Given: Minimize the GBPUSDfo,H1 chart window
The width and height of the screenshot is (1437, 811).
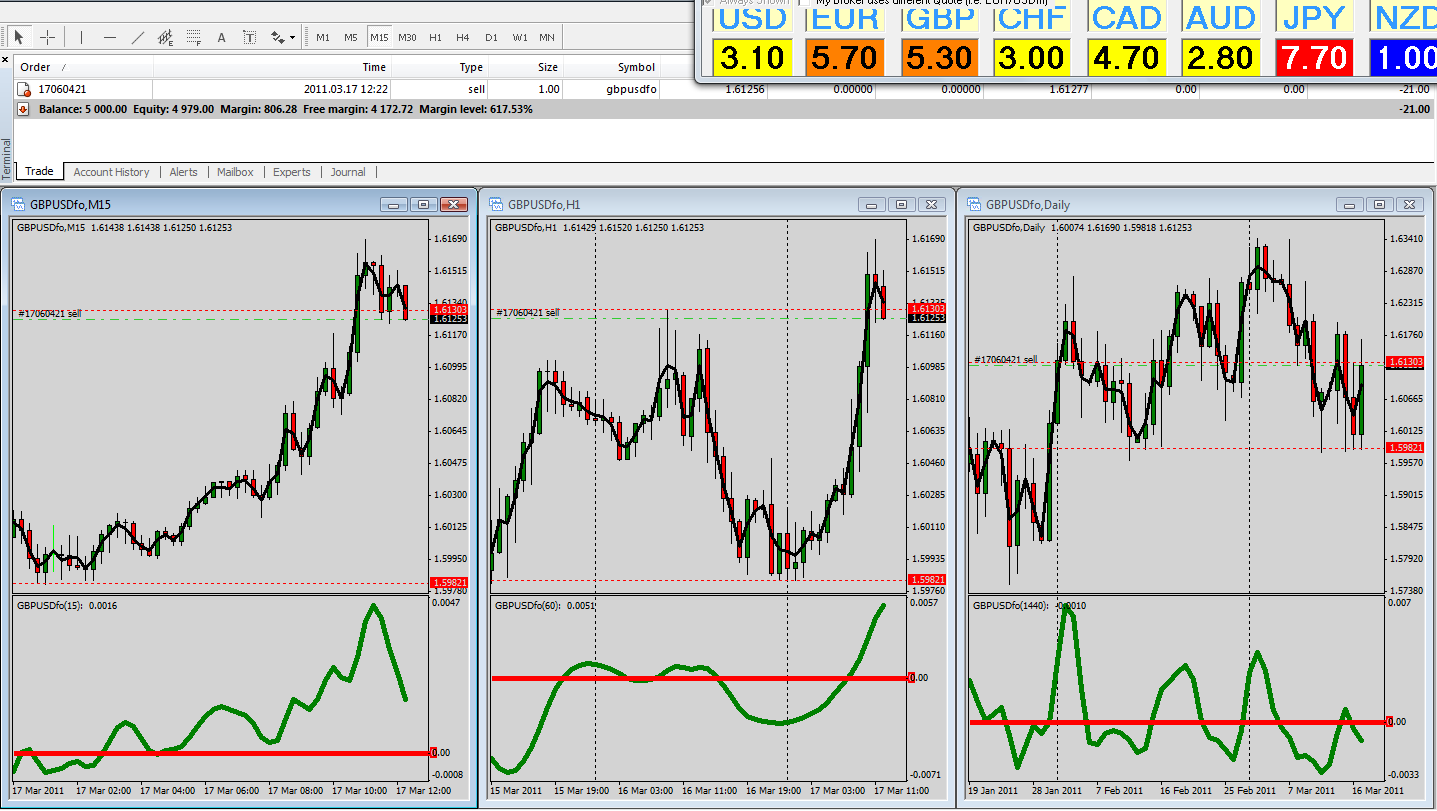Looking at the screenshot, I should coord(871,204).
